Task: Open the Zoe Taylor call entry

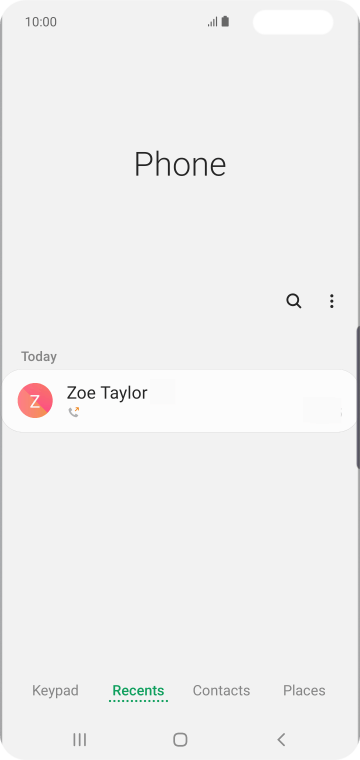Action: click(x=180, y=401)
